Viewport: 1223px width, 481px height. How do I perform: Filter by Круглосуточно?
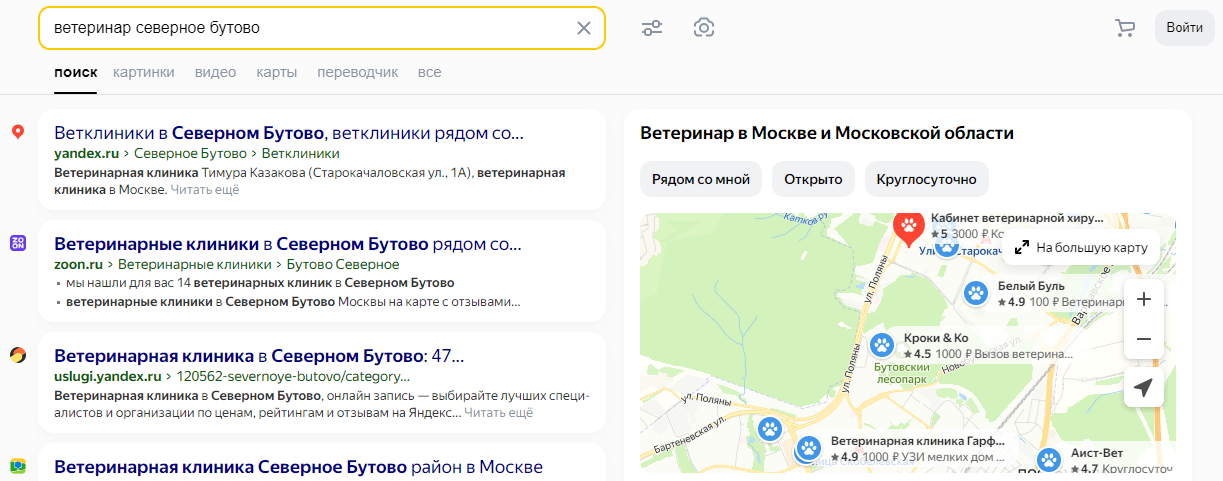tap(926, 180)
